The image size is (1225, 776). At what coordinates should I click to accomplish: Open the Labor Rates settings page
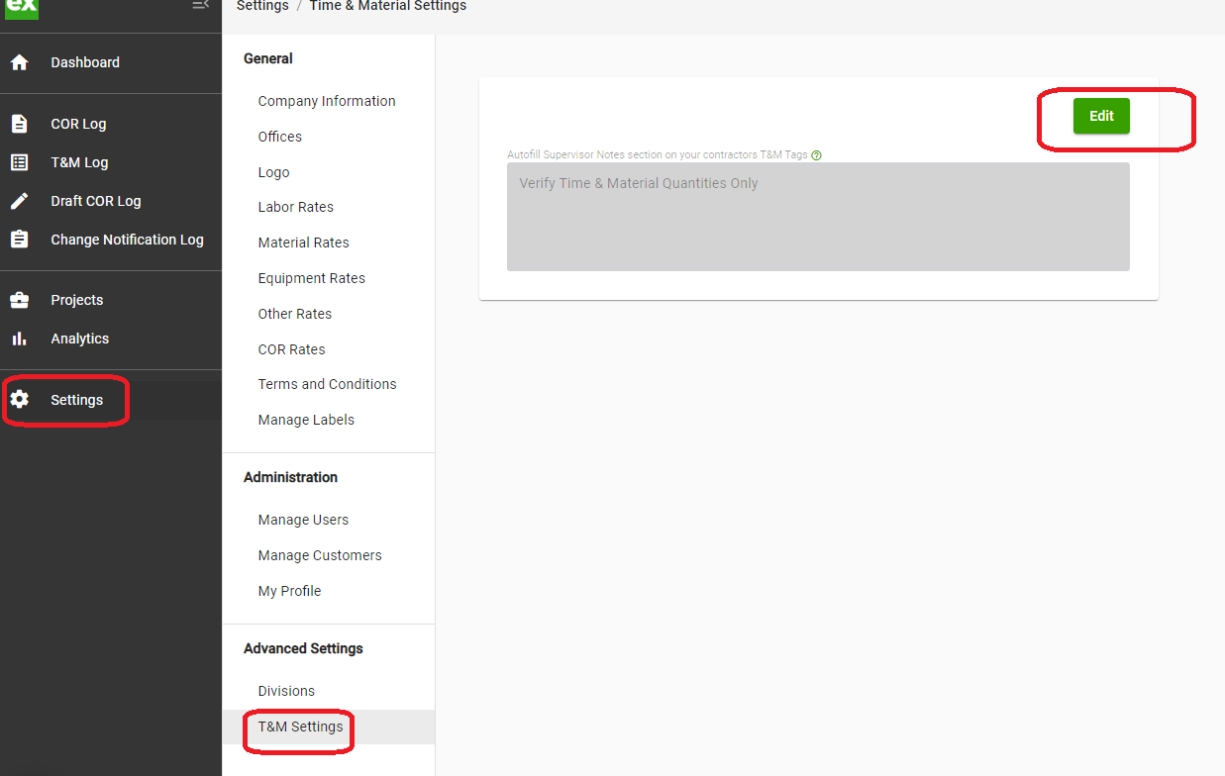pos(295,207)
